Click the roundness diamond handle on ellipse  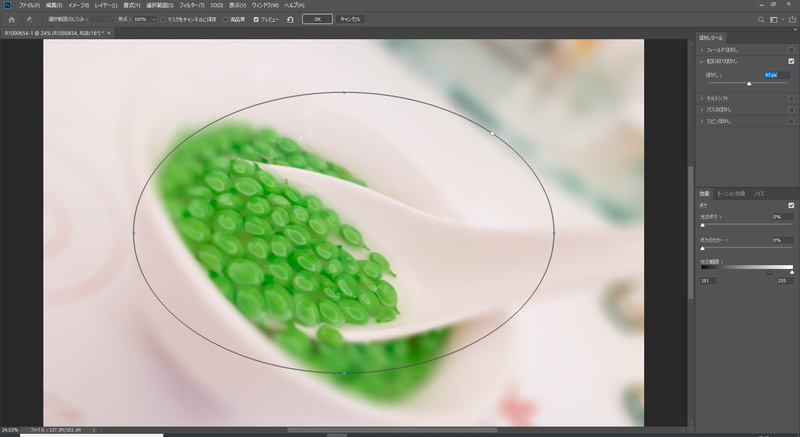coord(492,134)
